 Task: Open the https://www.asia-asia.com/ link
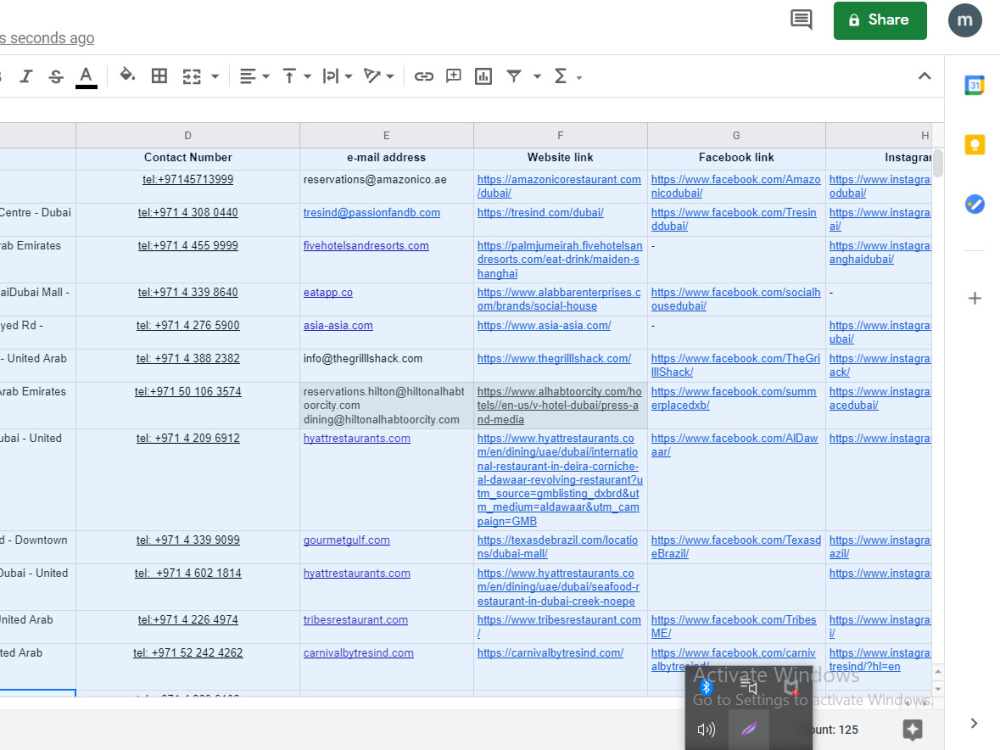tap(544, 326)
